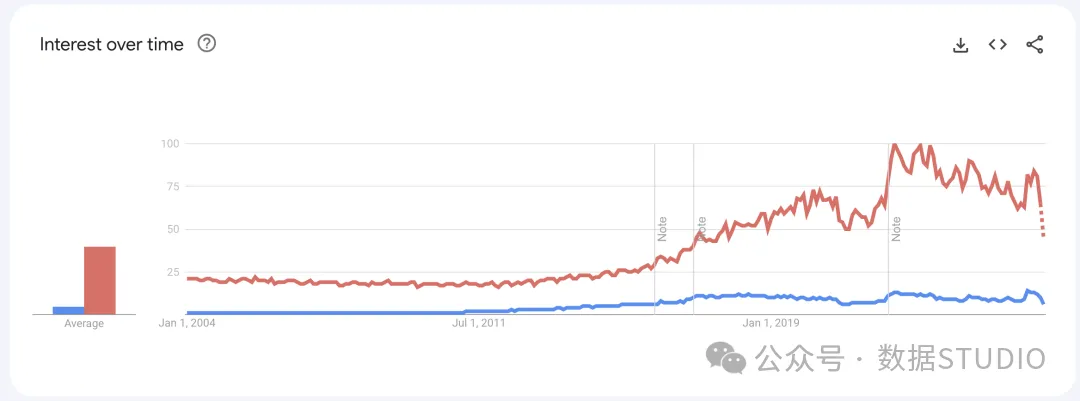This screenshot has width=1080, height=401.
Task: Click the Jan 1, 2004 axis label
Action: pyautogui.click(x=188, y=323)
